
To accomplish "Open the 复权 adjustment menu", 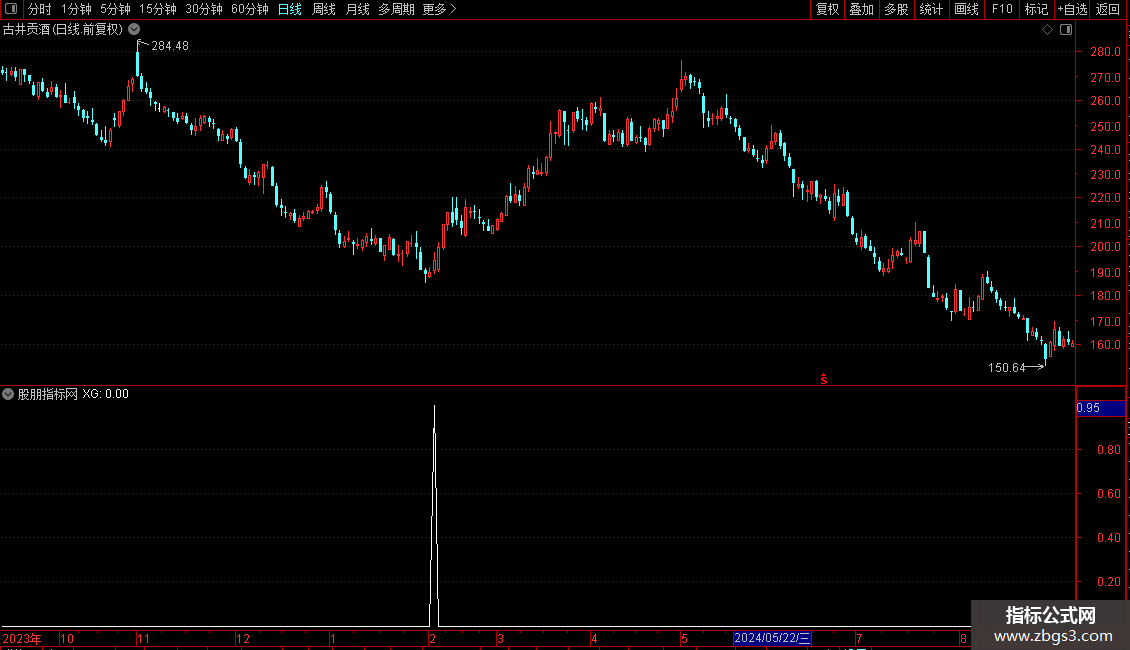I will [x=827, y=9].
